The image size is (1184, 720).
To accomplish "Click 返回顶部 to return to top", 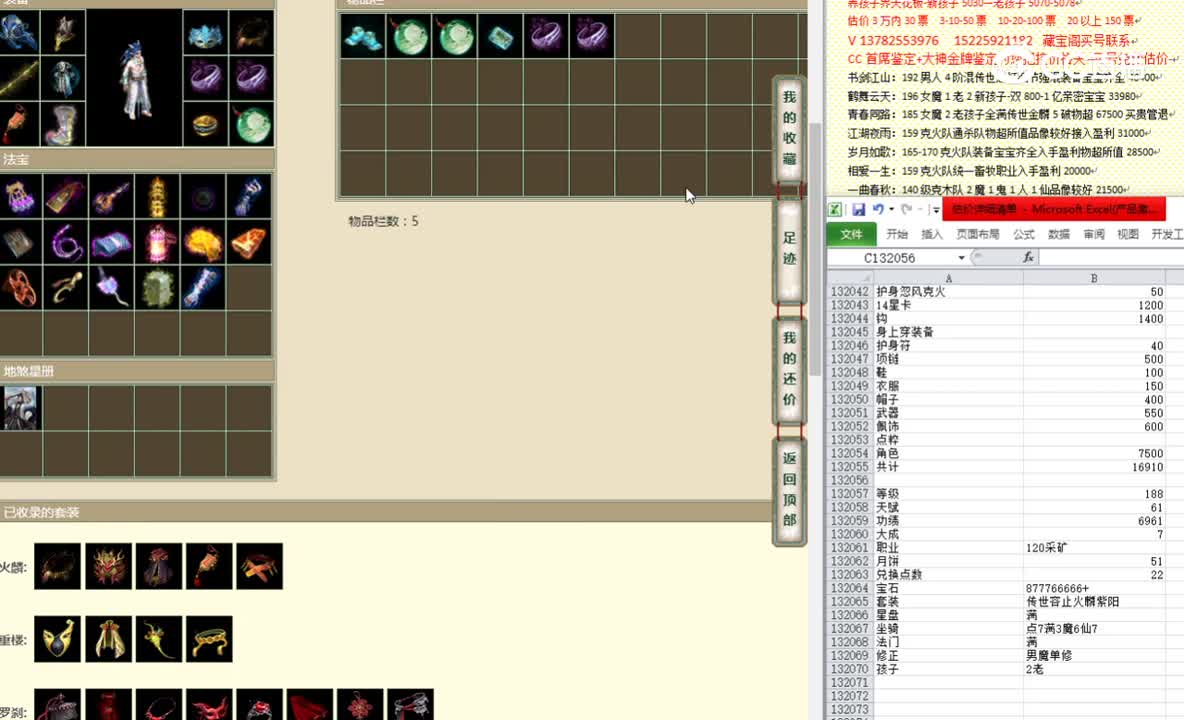I will (x=789, y=489).
